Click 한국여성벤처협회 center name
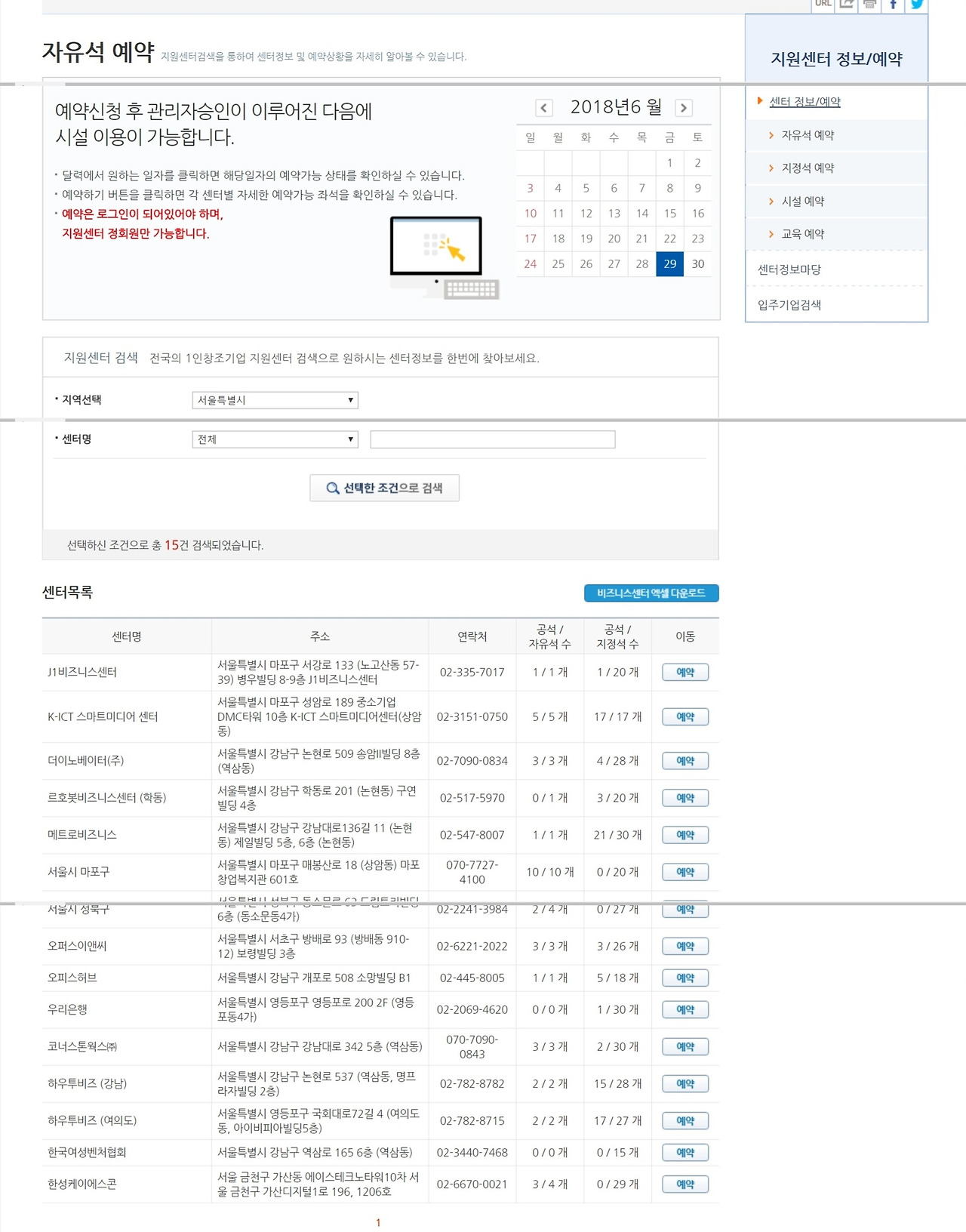Image resolution: width=966 pixels, height=1232 pixels. pos(88,1153)
